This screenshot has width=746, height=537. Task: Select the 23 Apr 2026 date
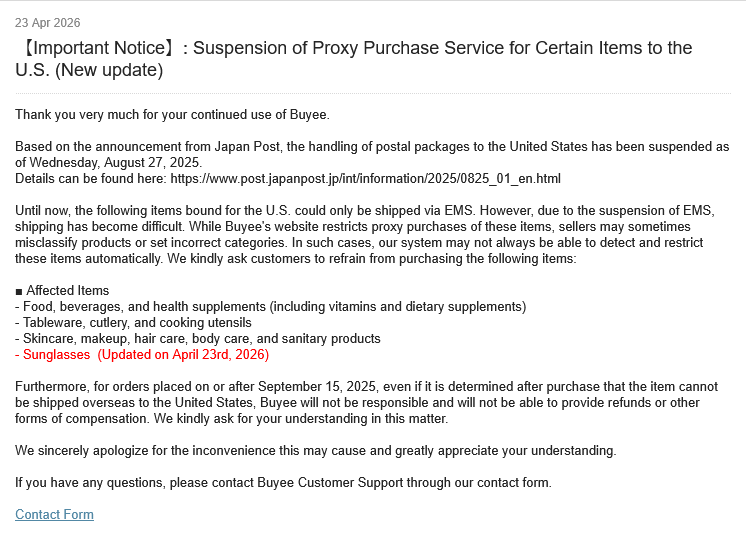coord(48,23)
